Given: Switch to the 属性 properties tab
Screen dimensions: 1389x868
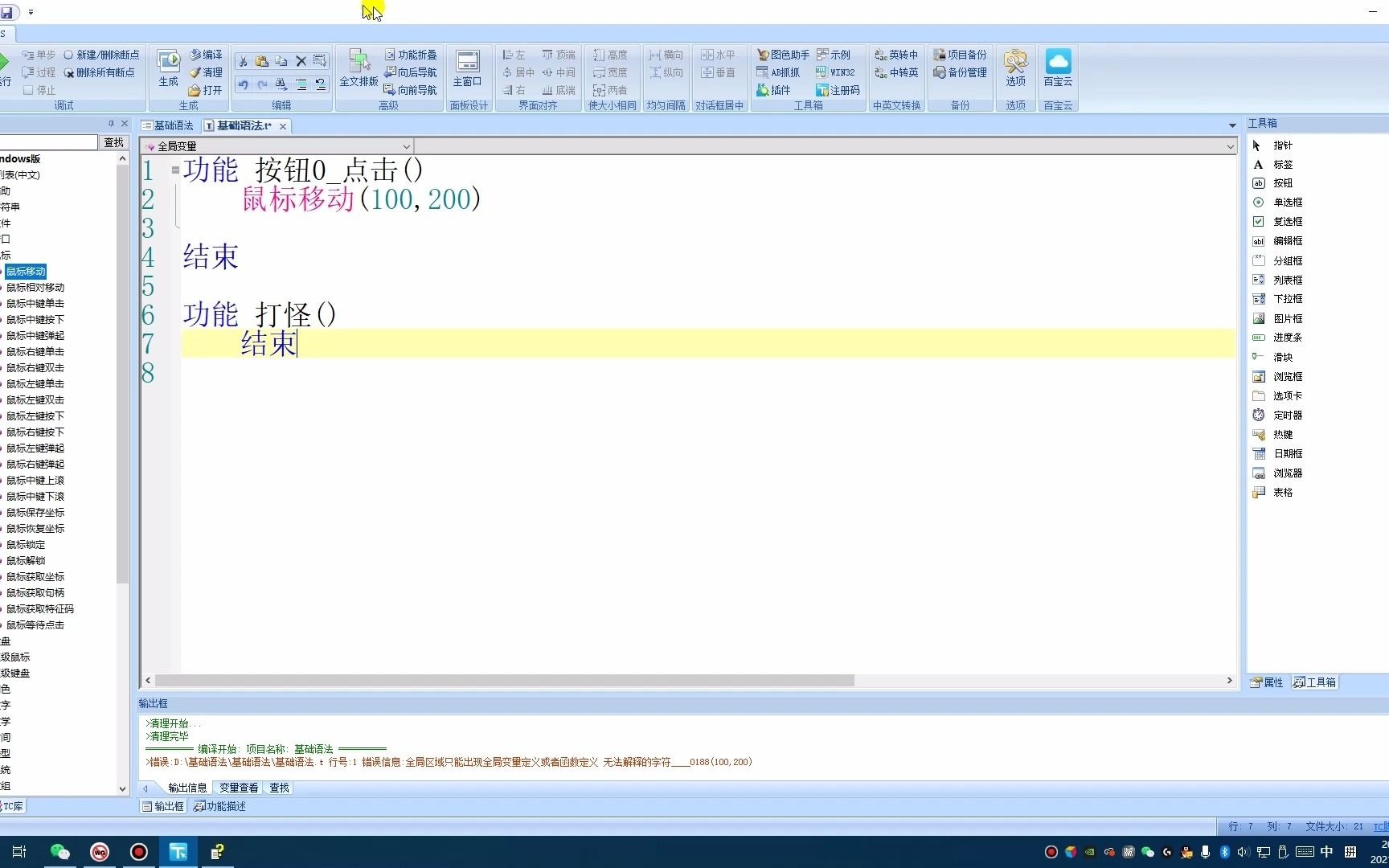Looking at the screenshot, I should pyautogui.click(x=1268, y=682).
